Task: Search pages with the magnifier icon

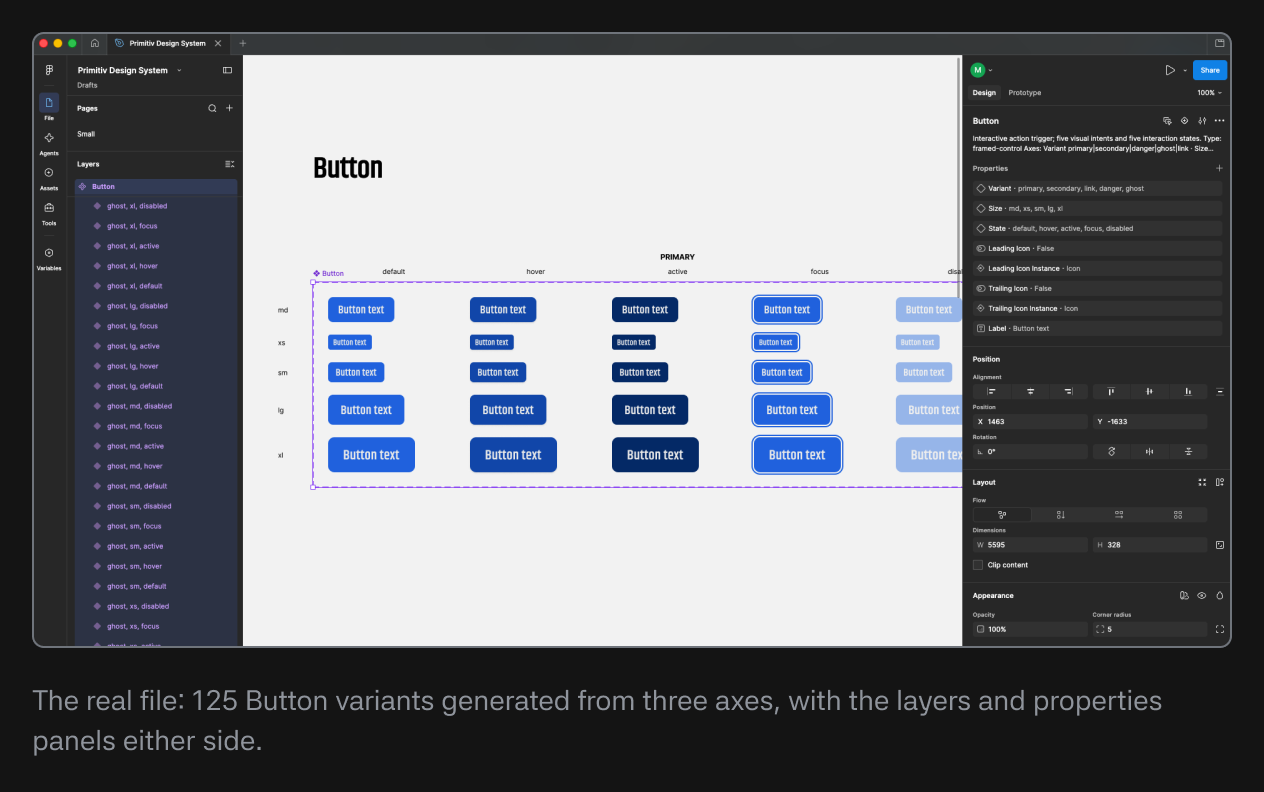Action: [212, 108]
